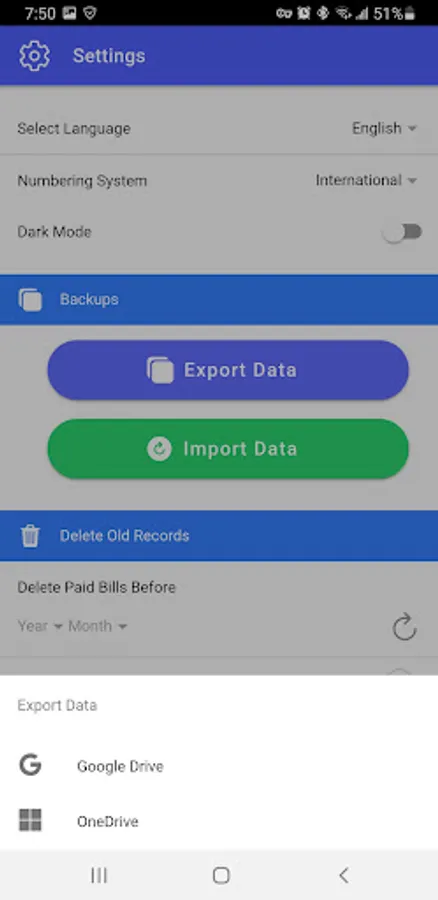Expand the International numbering system dropdown
438x900 pixels.
(x=366, y=180)
